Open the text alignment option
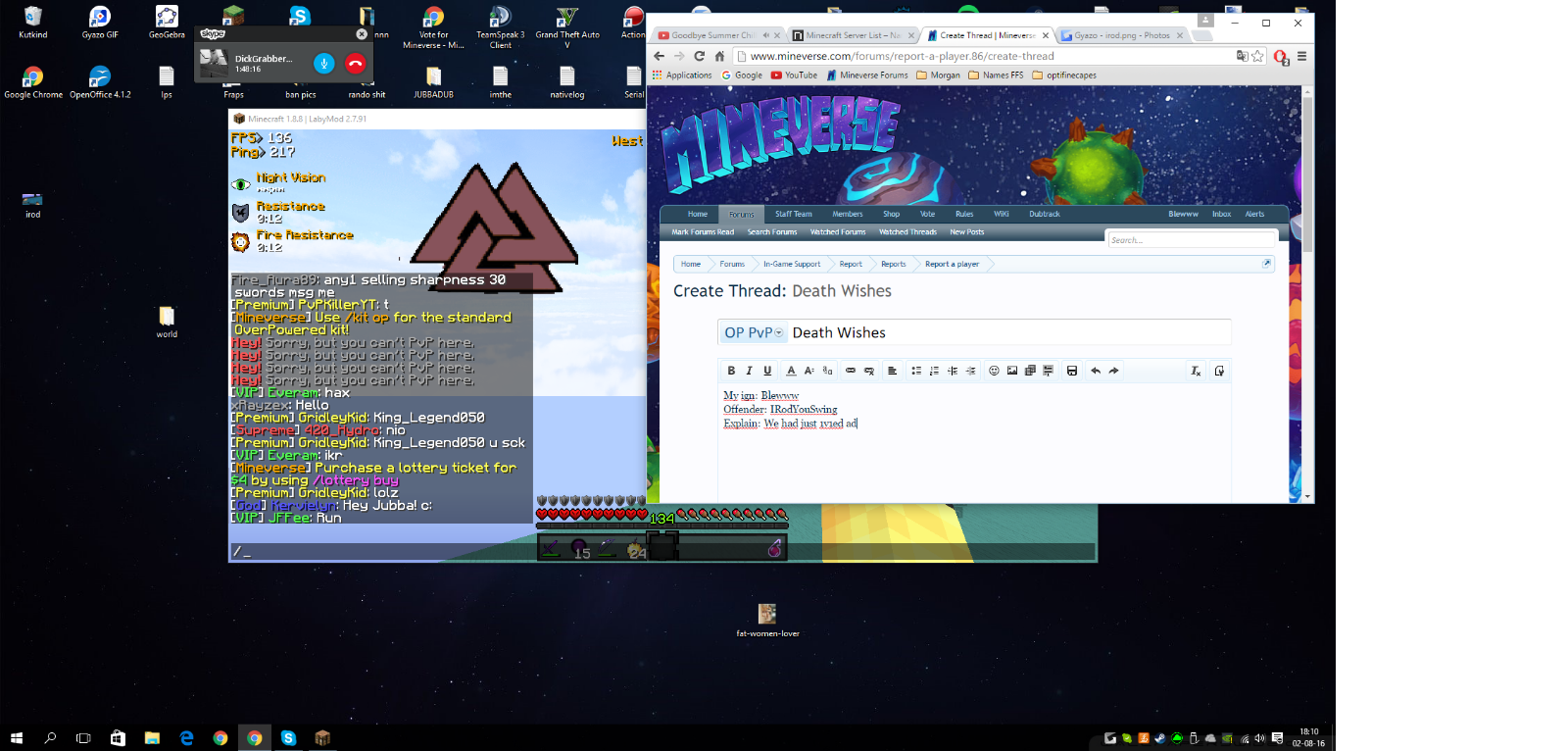 click(x=892, y=371)
